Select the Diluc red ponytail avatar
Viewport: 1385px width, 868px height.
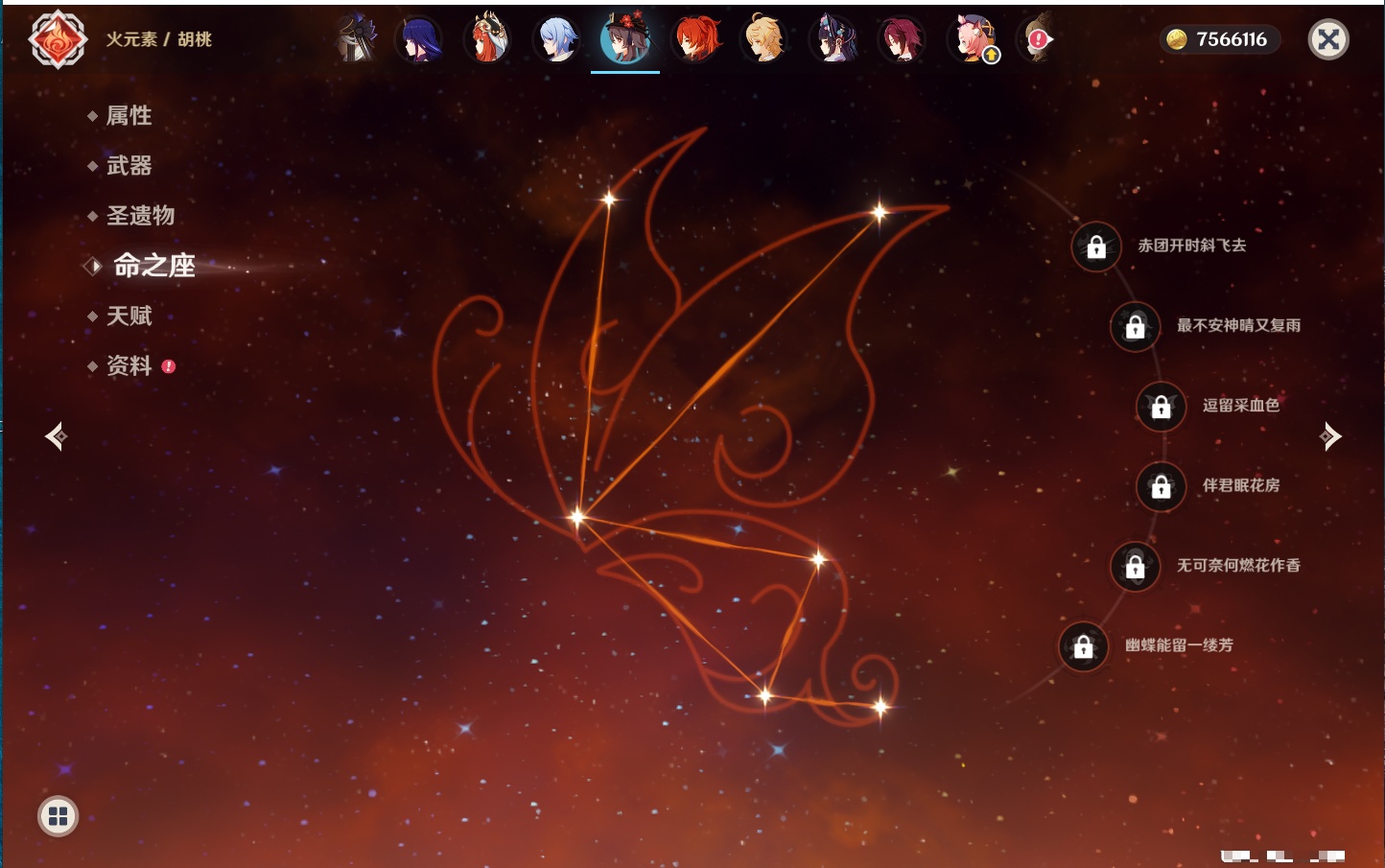click(695, 40)
